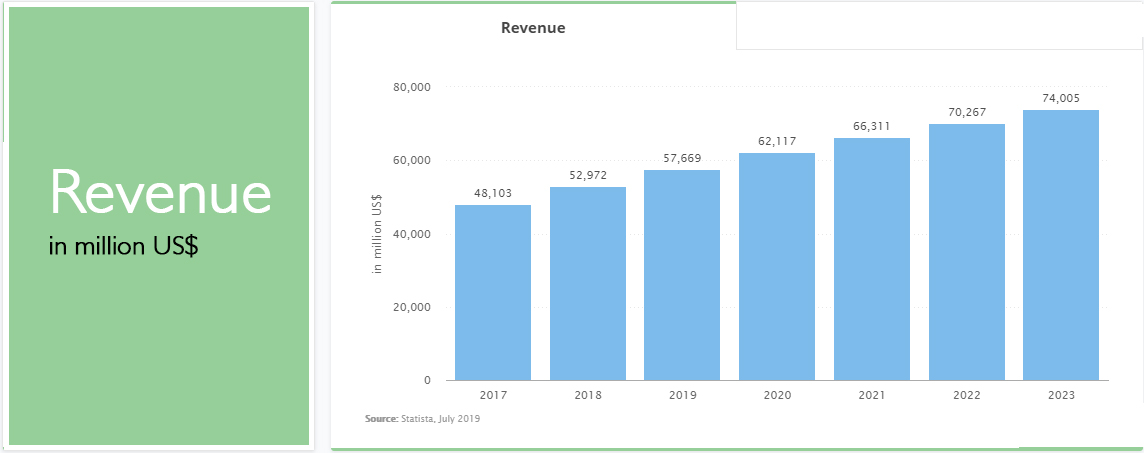Click the 2017 revenue bar

493,293
